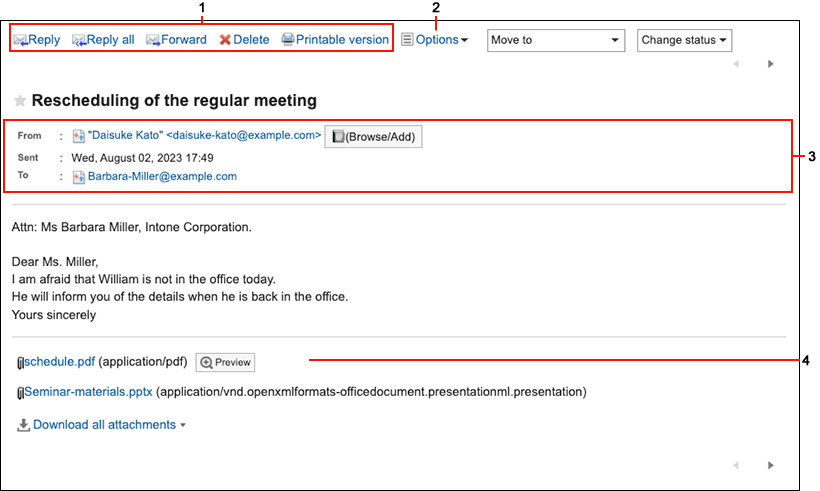Viewport: 820px width, 491px height.
Task: Click the paperclip icon next to schedule.pdf
Action: [20, 363]
